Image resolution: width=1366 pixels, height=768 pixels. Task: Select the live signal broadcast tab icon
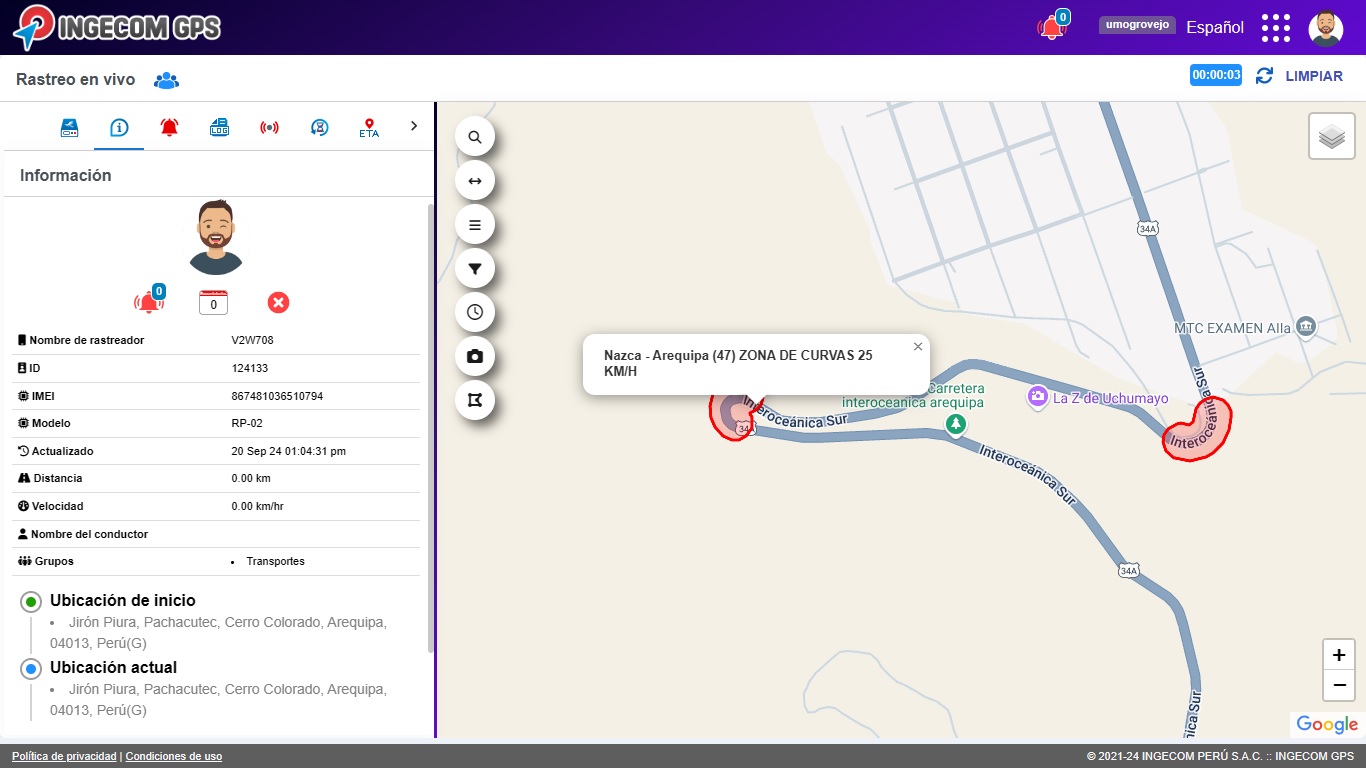coord(269,127)
